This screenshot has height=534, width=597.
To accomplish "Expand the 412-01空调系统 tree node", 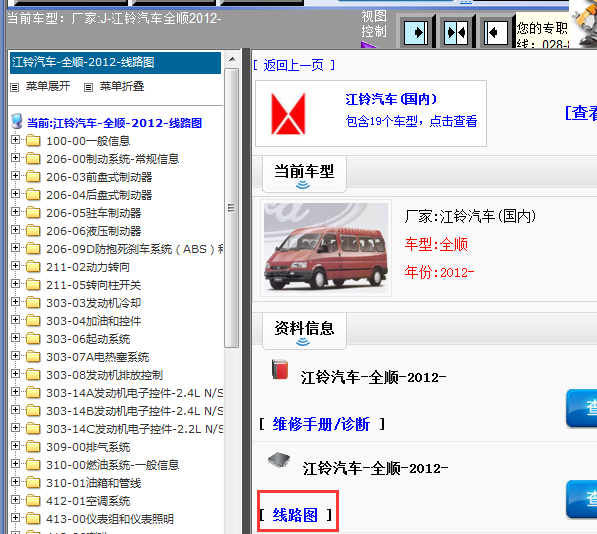I will [x=15, y=499].
